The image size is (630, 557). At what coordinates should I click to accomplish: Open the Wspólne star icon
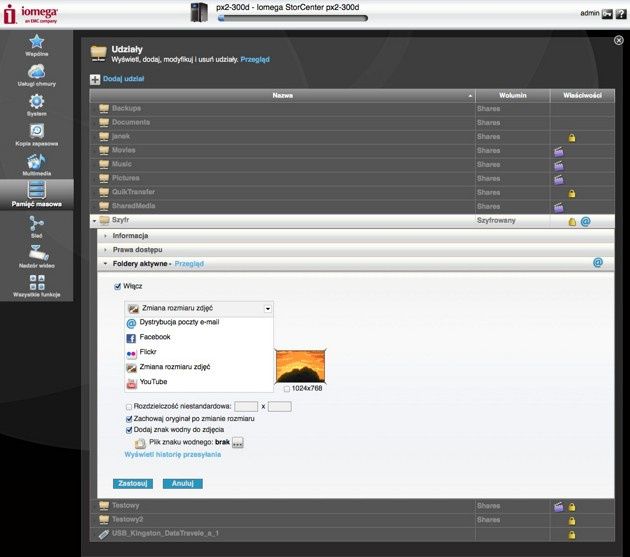37,42
